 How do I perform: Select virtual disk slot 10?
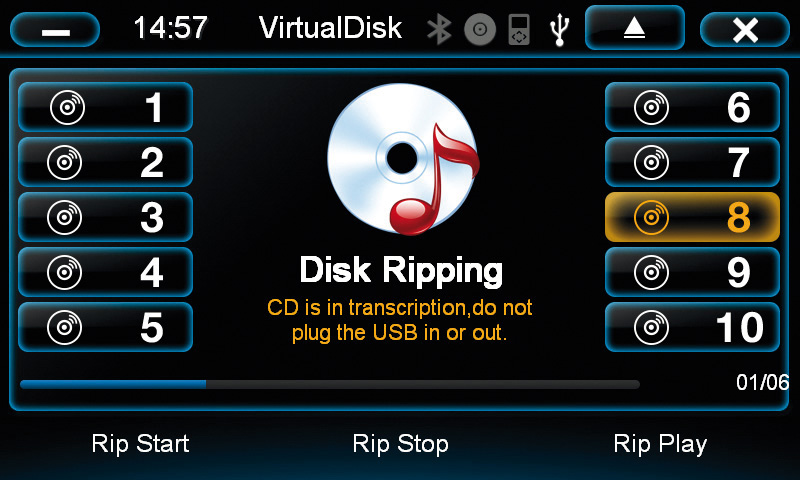pyautogui.click(x=692, y=327)
